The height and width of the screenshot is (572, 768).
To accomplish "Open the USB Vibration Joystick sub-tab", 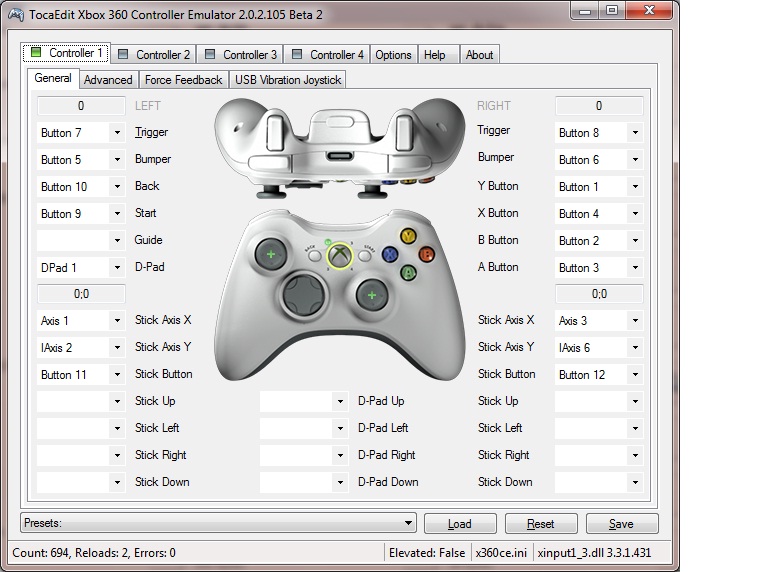I will (288, 80).
